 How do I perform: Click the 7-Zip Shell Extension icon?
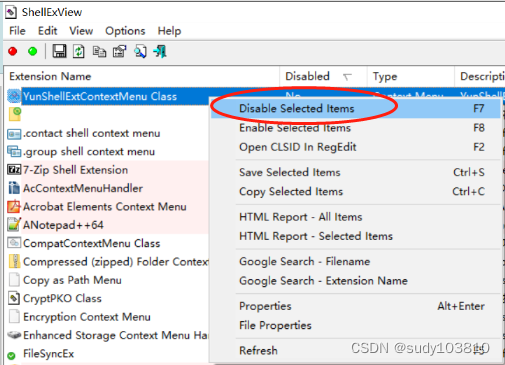(x=14, y=170)
